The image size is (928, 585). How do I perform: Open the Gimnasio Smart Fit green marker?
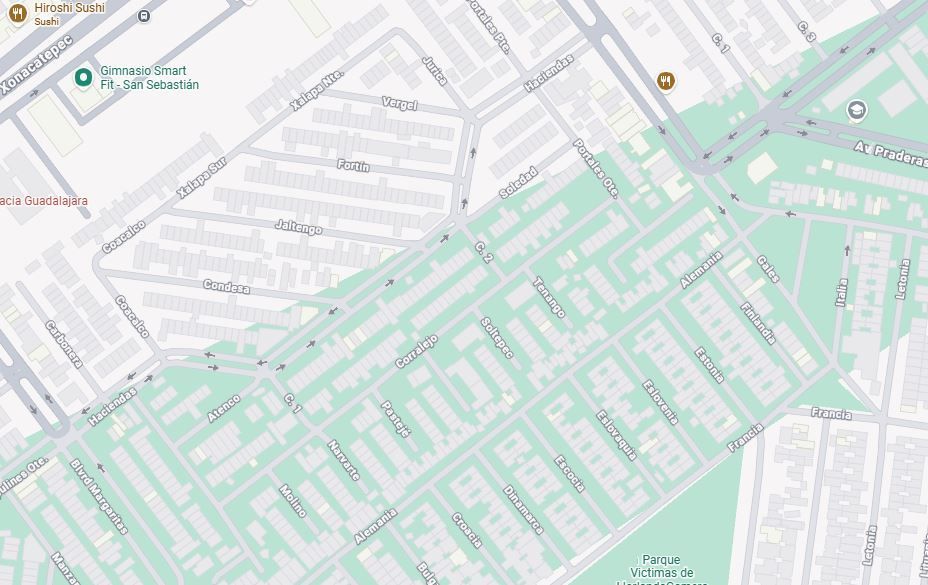tap(83, 77)
